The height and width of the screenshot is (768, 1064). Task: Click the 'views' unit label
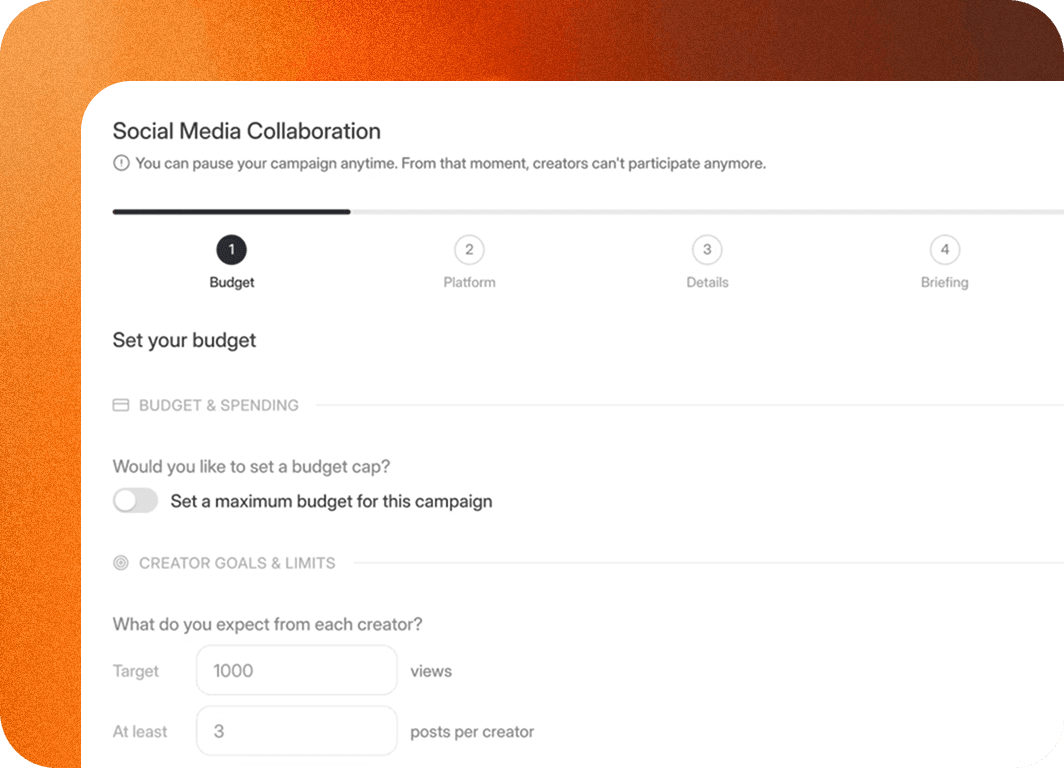click(431, 671)
